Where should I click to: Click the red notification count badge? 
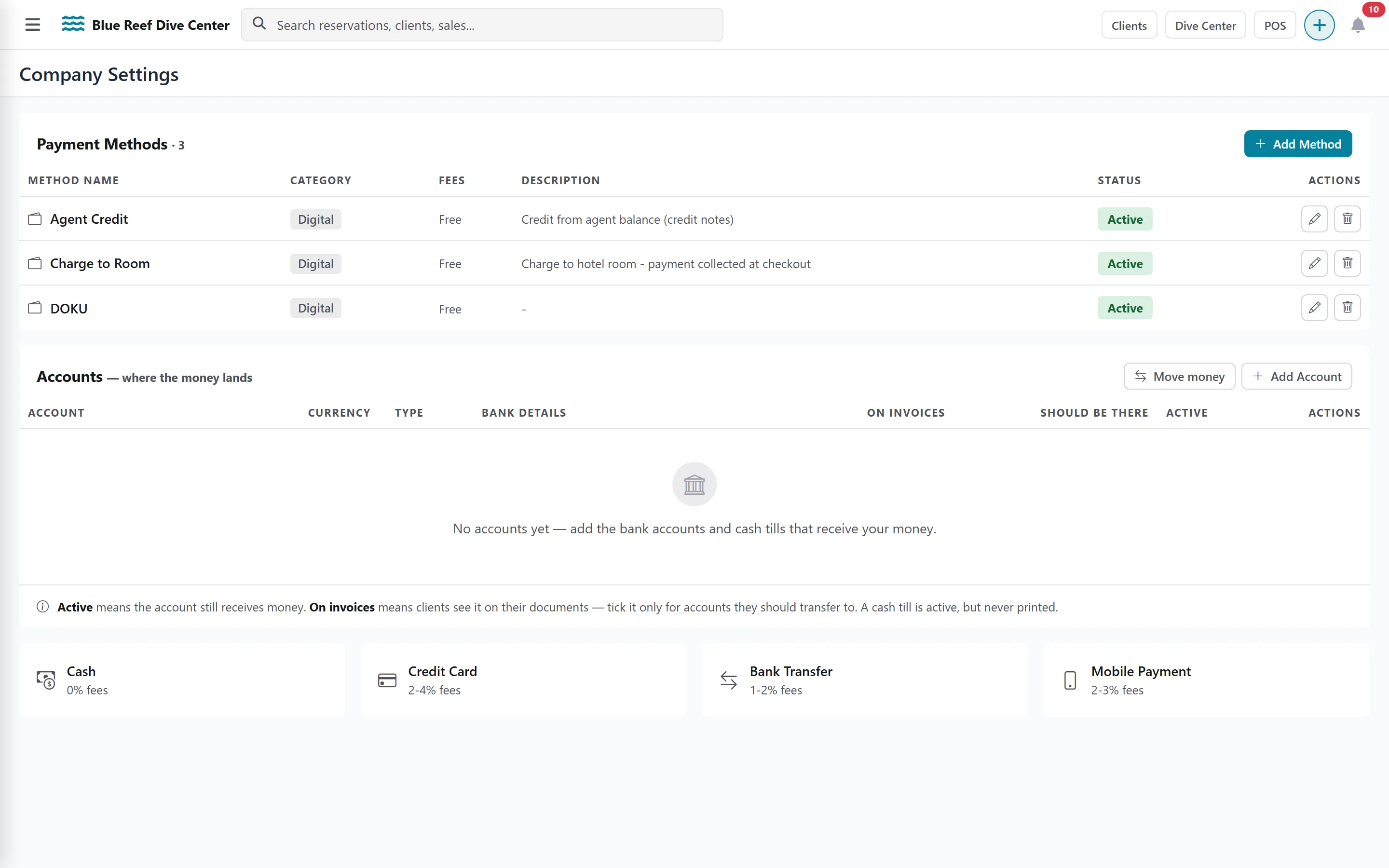click(1374, 9)
